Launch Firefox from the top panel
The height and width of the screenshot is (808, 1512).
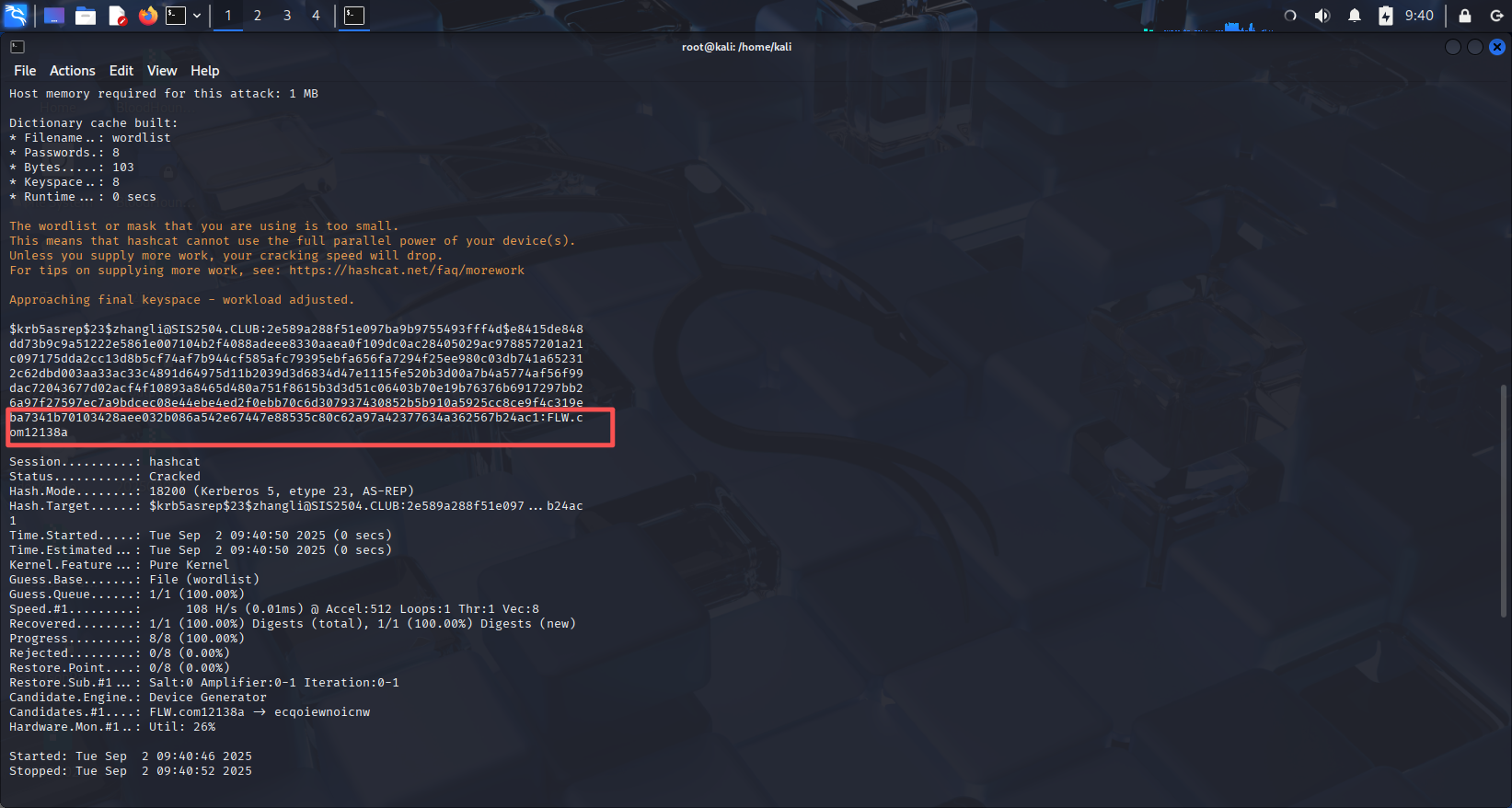(x=148, y=16)
